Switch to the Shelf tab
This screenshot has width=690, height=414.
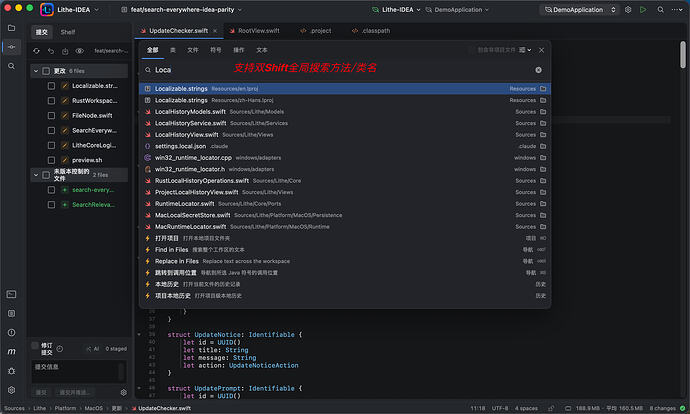[67, 32]
